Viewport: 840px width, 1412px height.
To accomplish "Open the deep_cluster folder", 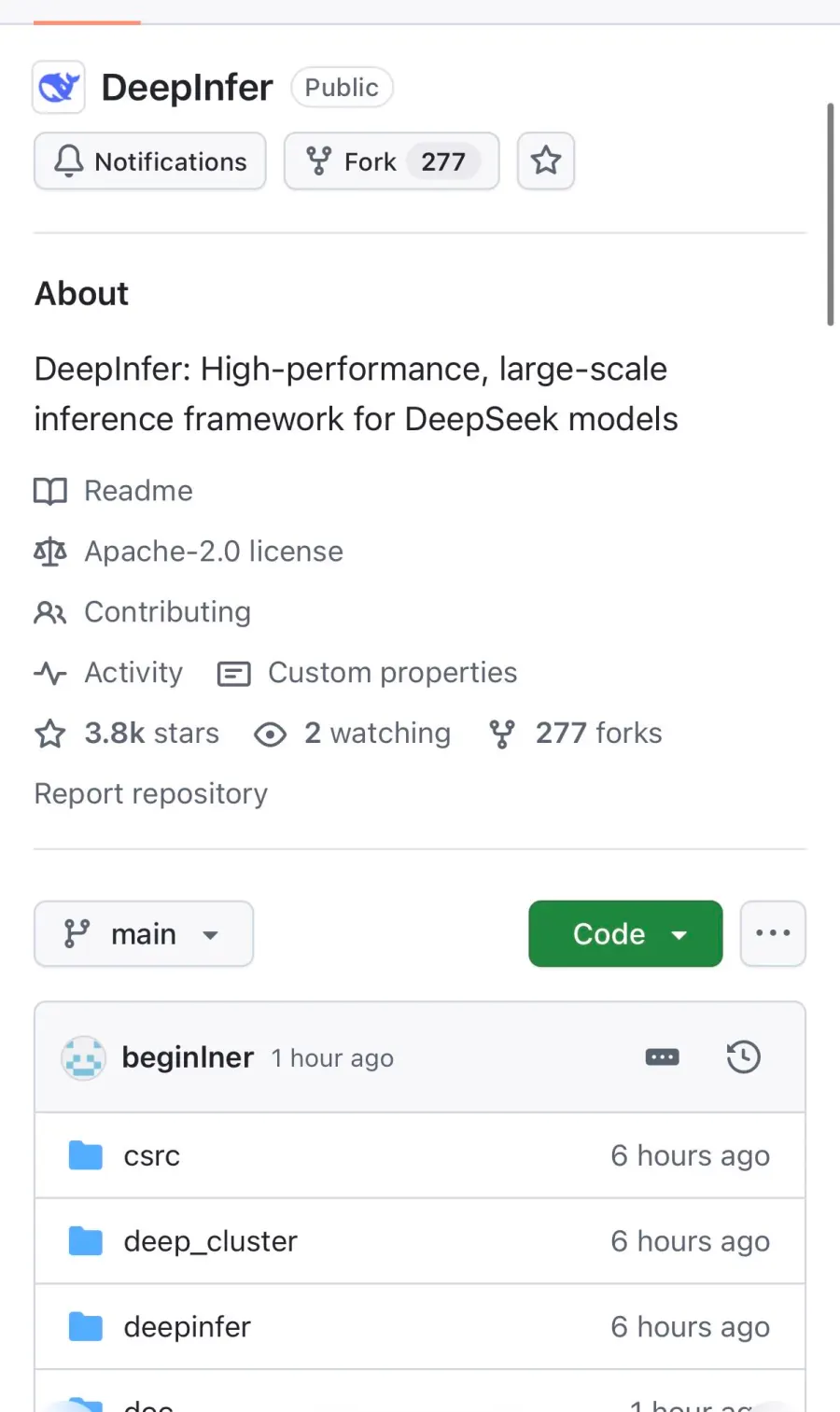I will coord(211,1242).
